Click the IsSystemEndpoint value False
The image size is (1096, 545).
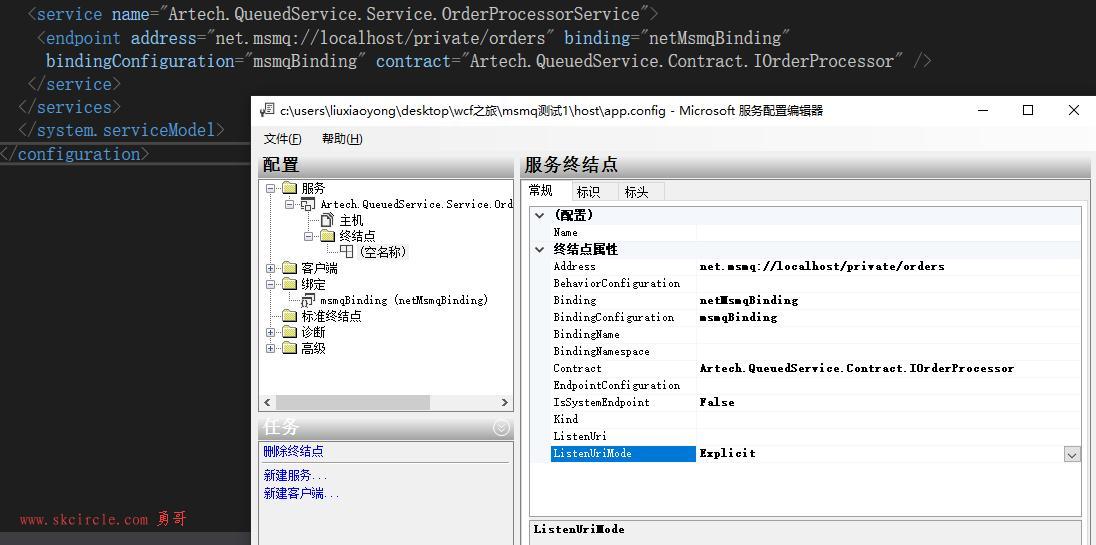[x=717, y=402]
